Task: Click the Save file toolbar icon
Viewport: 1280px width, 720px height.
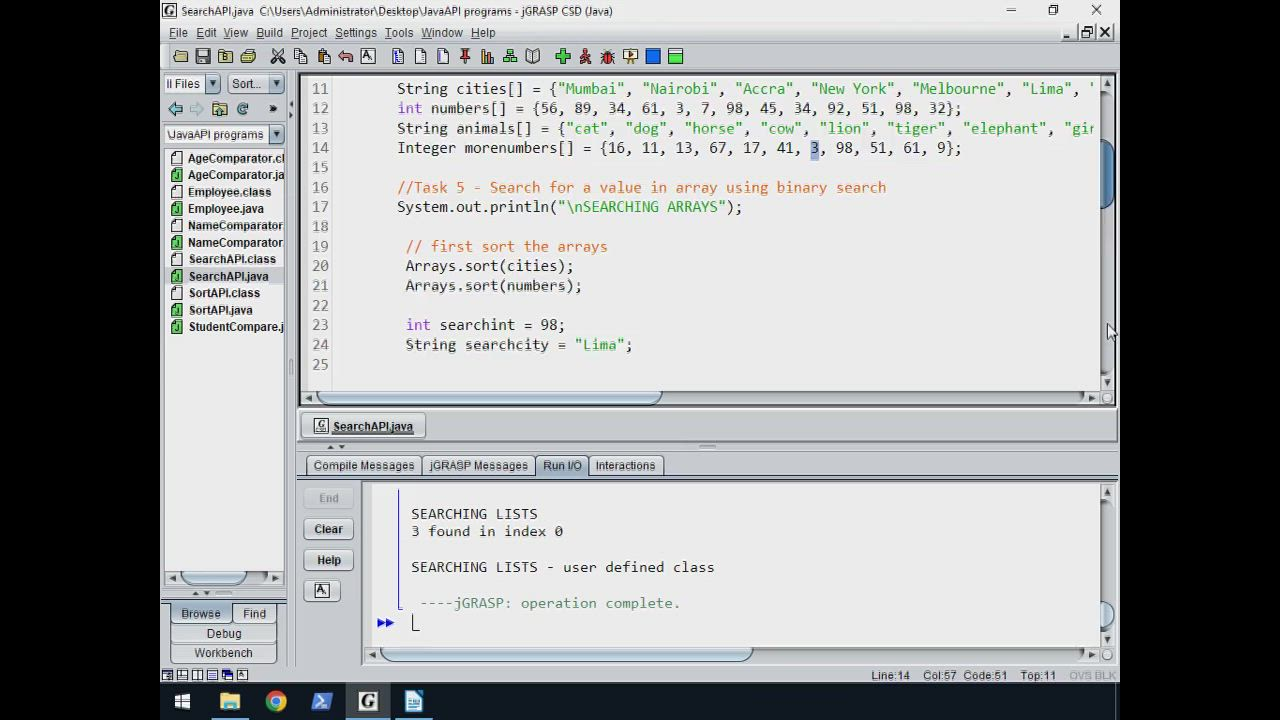Action: pos(203,57)
